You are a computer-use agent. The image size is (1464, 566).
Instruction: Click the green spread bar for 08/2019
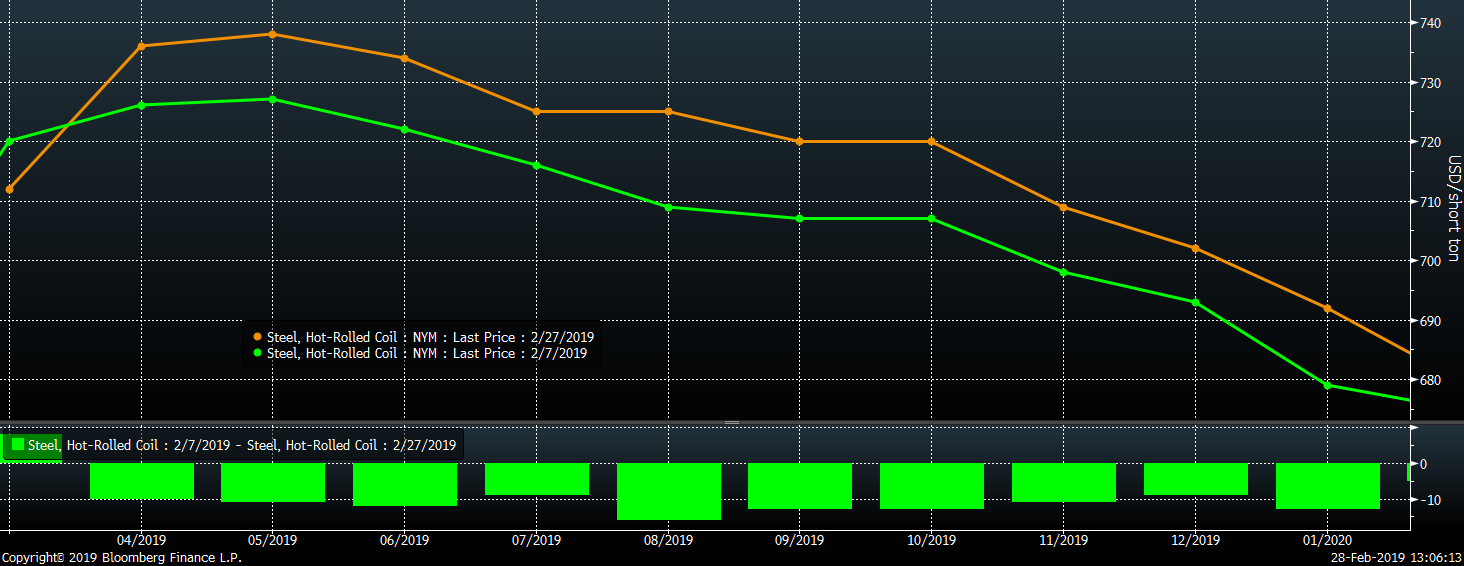(x=668, y=491)
